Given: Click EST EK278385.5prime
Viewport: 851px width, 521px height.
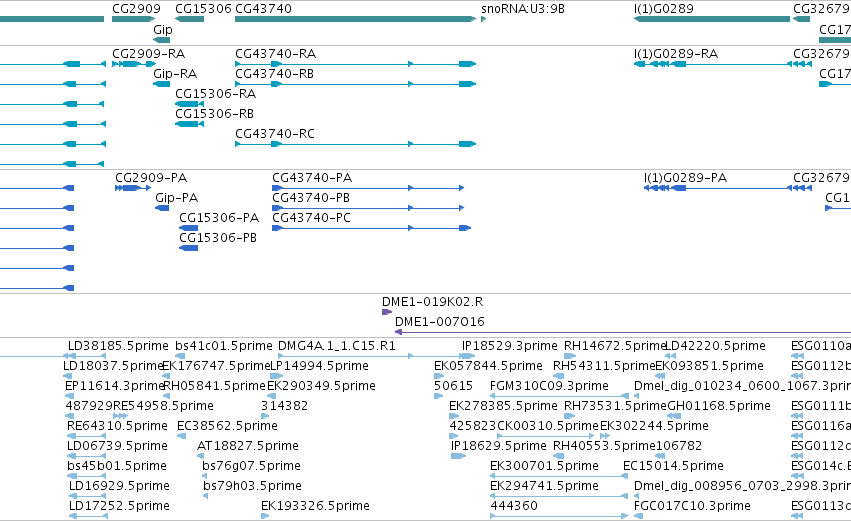Looking at the screenshot, I should coord(503,406).
